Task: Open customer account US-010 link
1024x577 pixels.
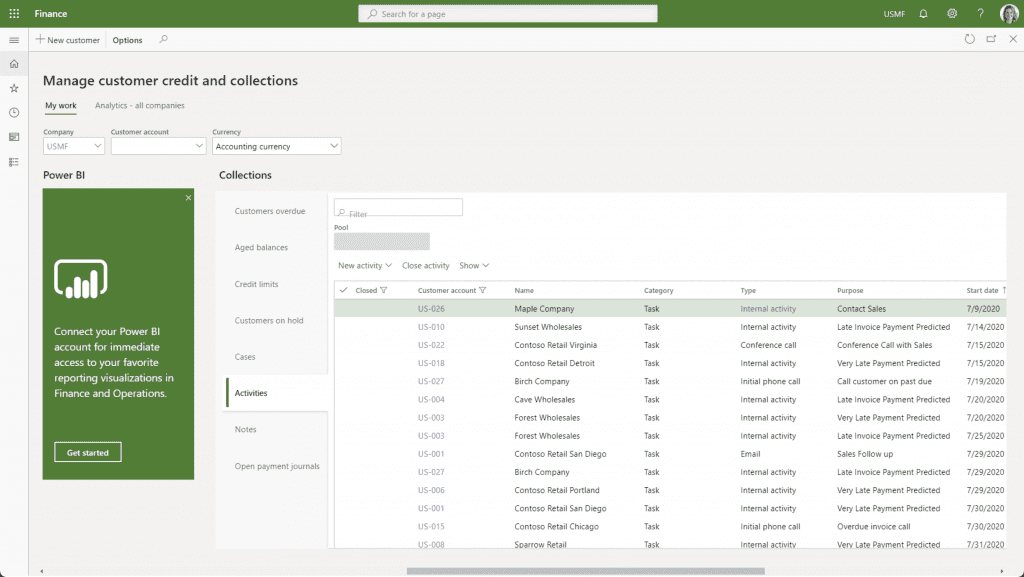Action: coord(431,327)
